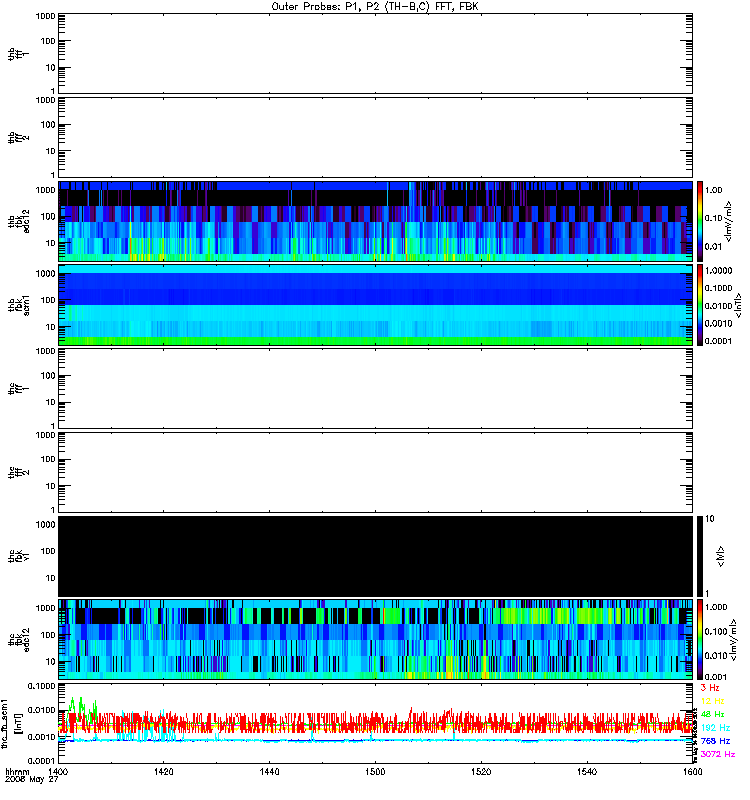
Task: Click the "2008 May 27" date label
Action: click(32, 779)
